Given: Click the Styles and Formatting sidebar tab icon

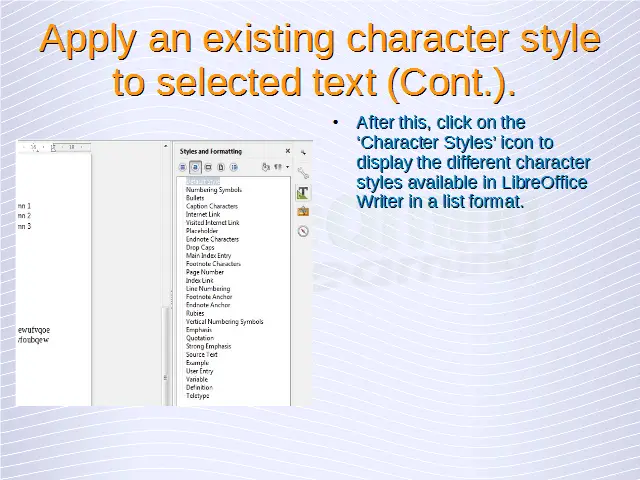Looking at the screenshot, I should coord(303,192).
